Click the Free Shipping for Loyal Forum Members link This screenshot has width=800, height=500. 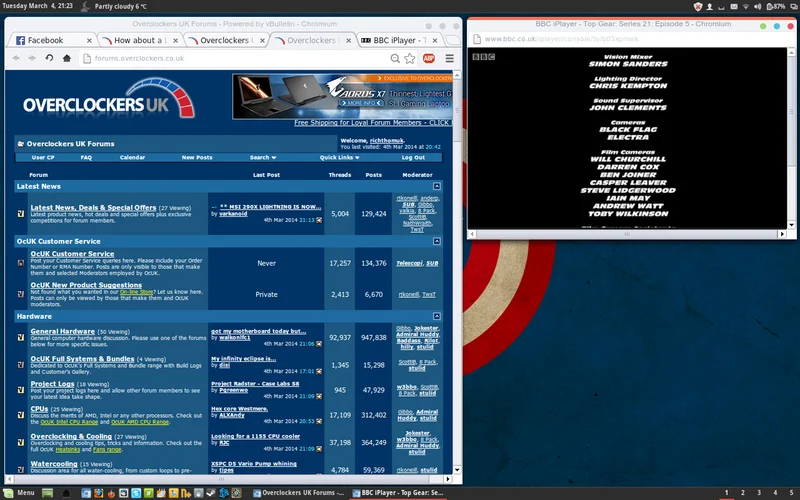372,123
